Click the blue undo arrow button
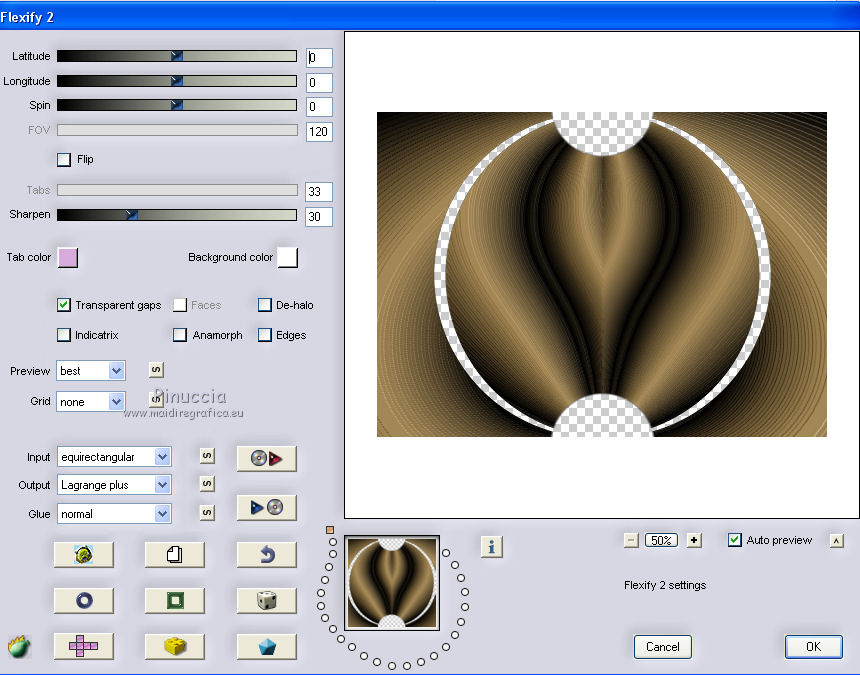Screen dimensions: 860x675 click(266, 554)
